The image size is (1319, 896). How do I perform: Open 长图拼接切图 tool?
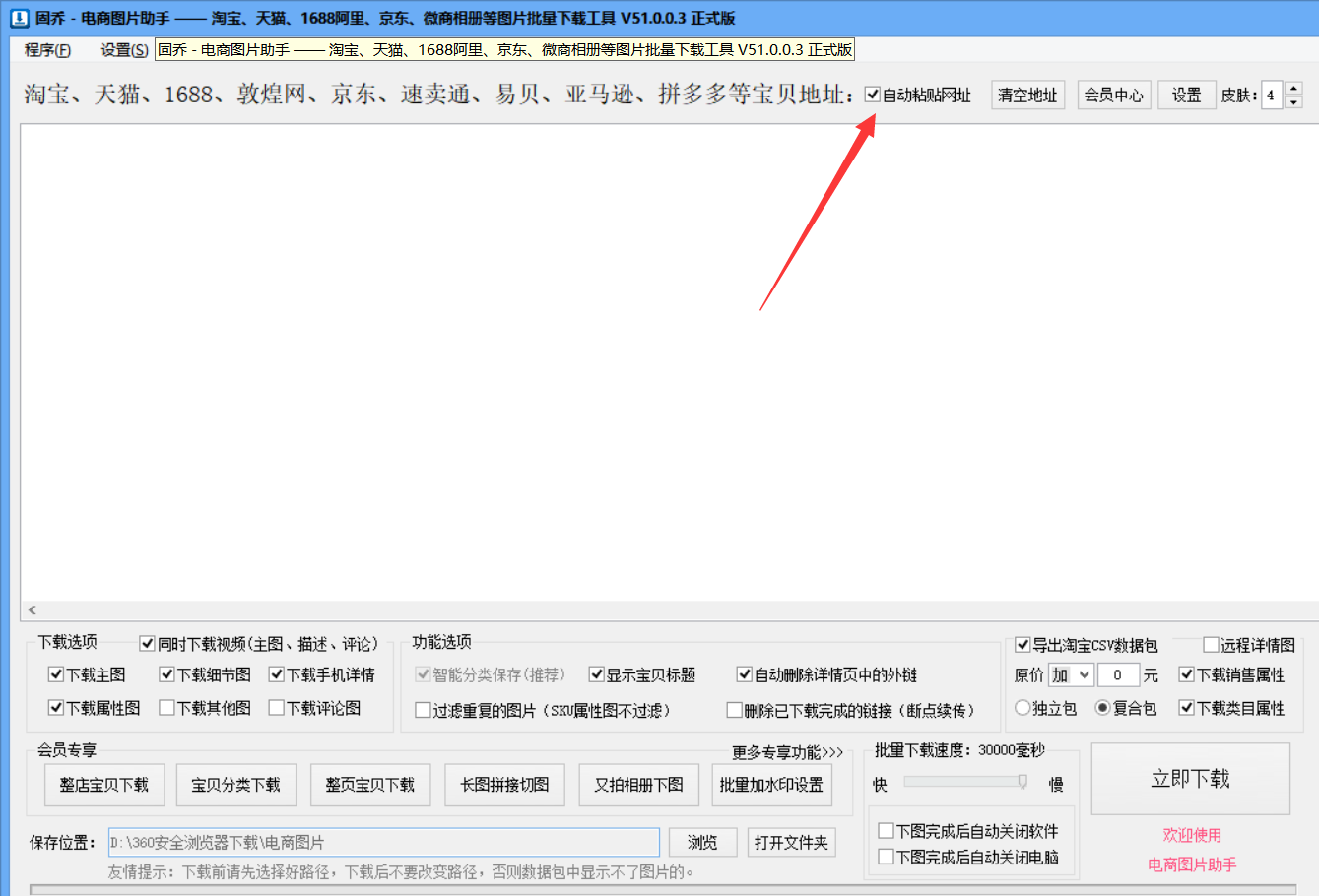pyautogui.click(x=504, y=785)
